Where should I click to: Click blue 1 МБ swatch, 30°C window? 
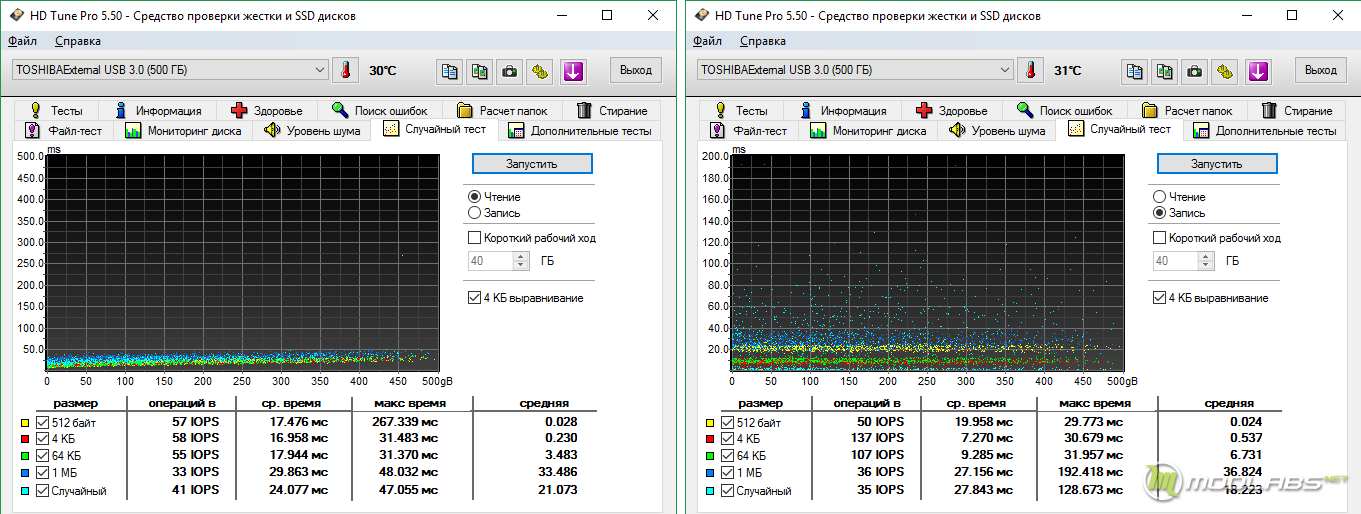[x=26, y=472]
